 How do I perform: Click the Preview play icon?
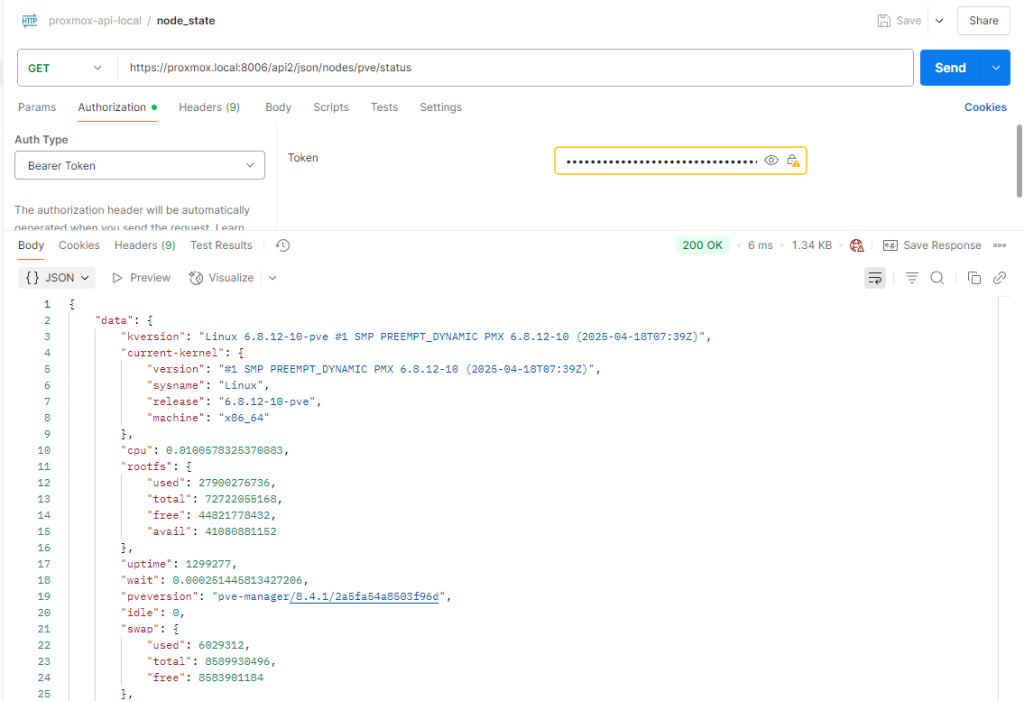[117, 278]
